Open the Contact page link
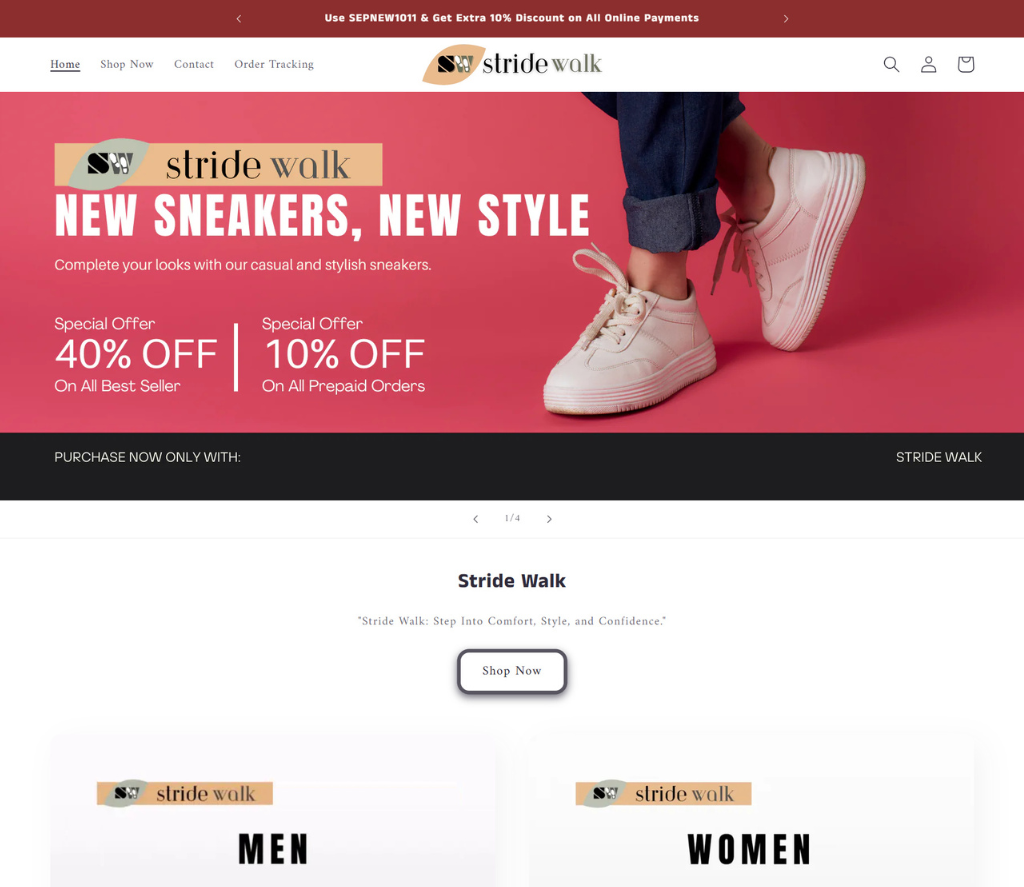Viewport: 1024px width, 887px height. tap(194, 64)
